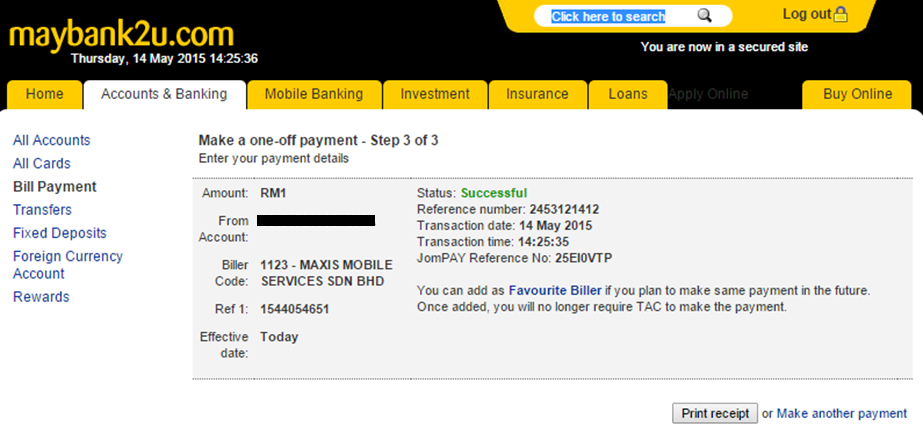Click the transaction time 14:25:35
The image size is (923, 445).
543,242
